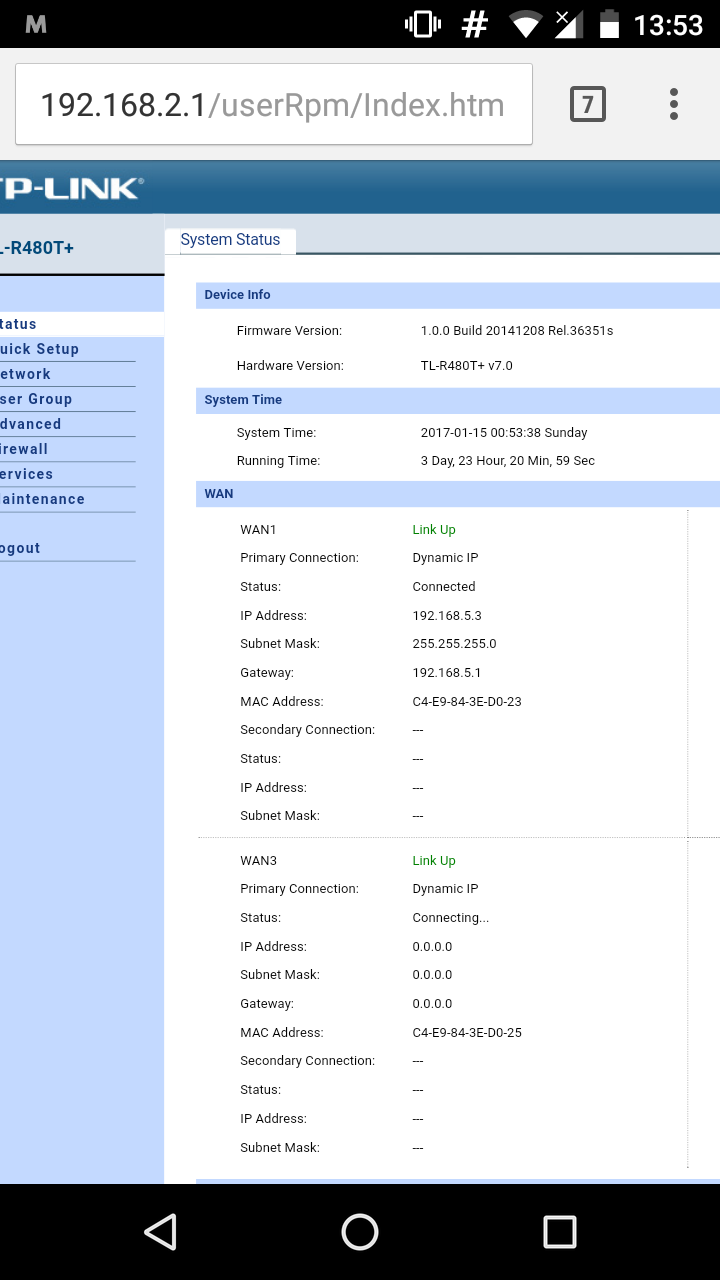Open Chrome three-dot overflow menu

click(x=674, y=104)
